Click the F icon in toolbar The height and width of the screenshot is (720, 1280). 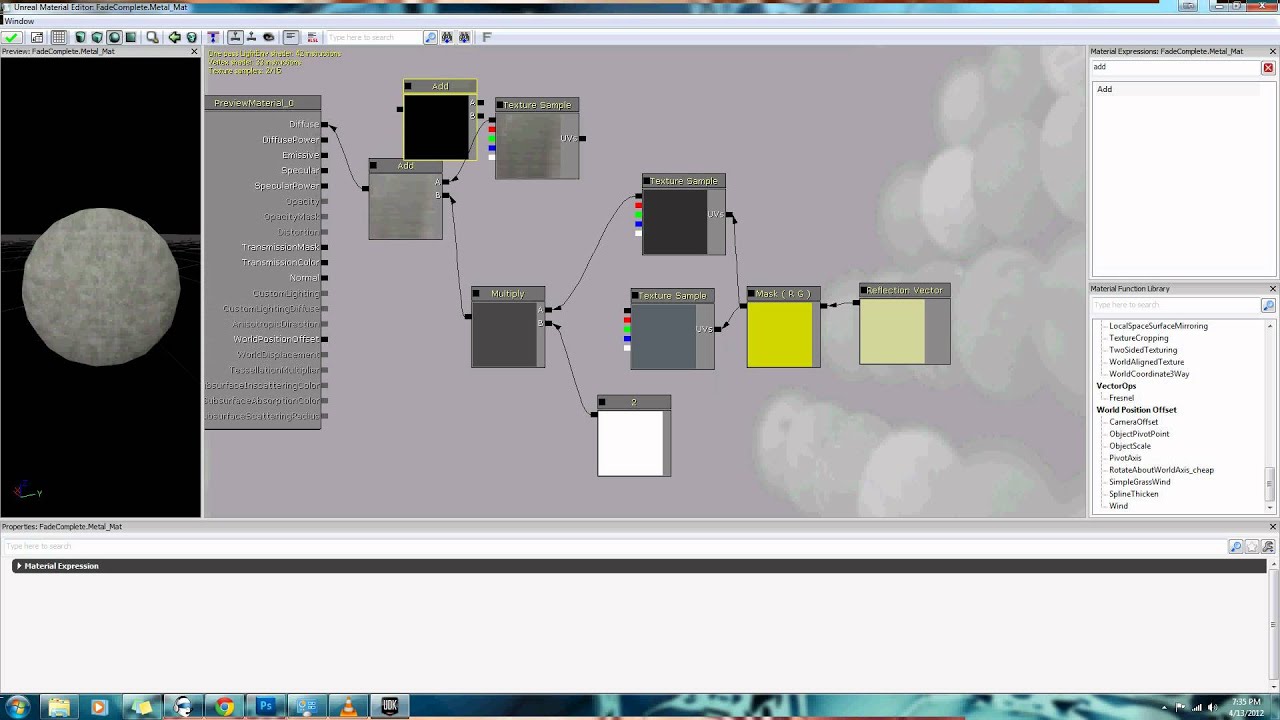(487, 37)
